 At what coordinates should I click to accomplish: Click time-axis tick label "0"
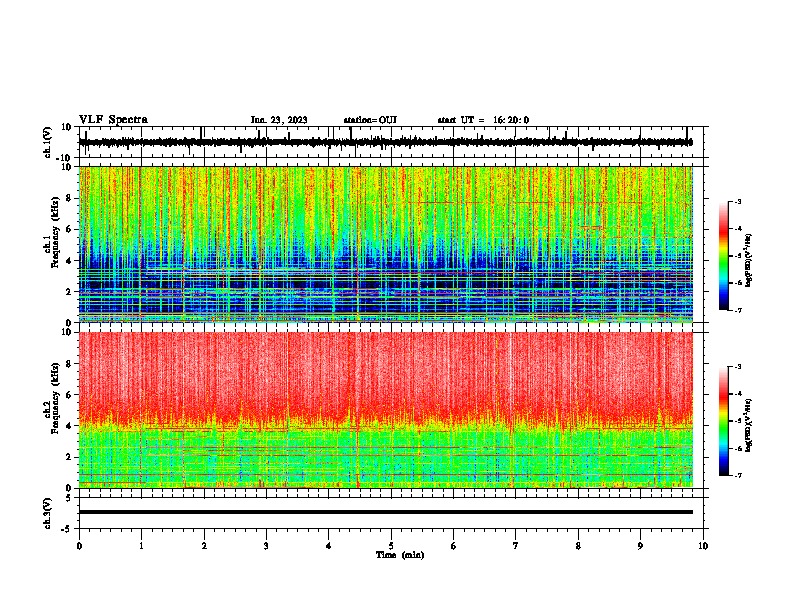coord(79,546)
